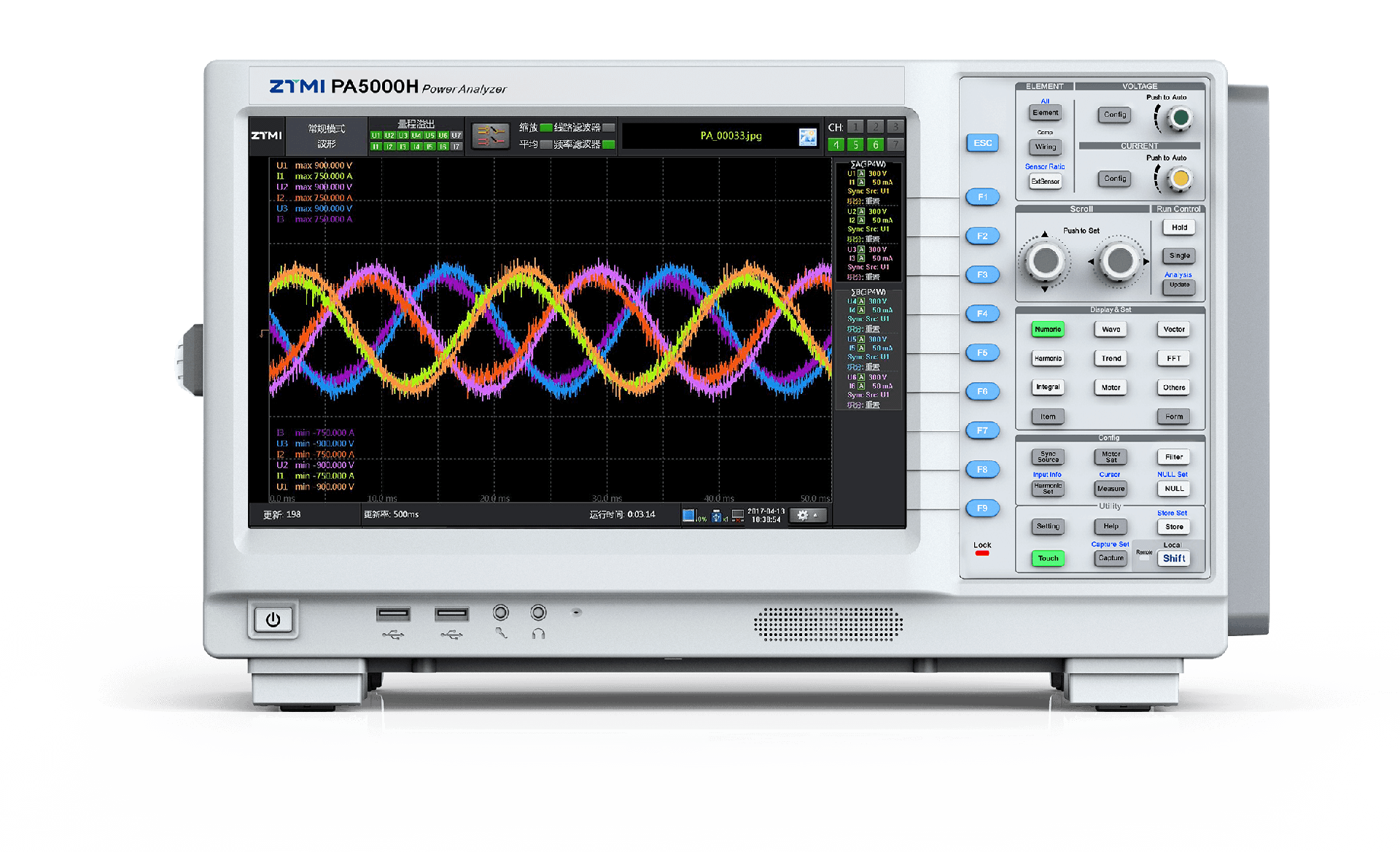Tap the ZTMI logo on the screen

click(266, 136)
